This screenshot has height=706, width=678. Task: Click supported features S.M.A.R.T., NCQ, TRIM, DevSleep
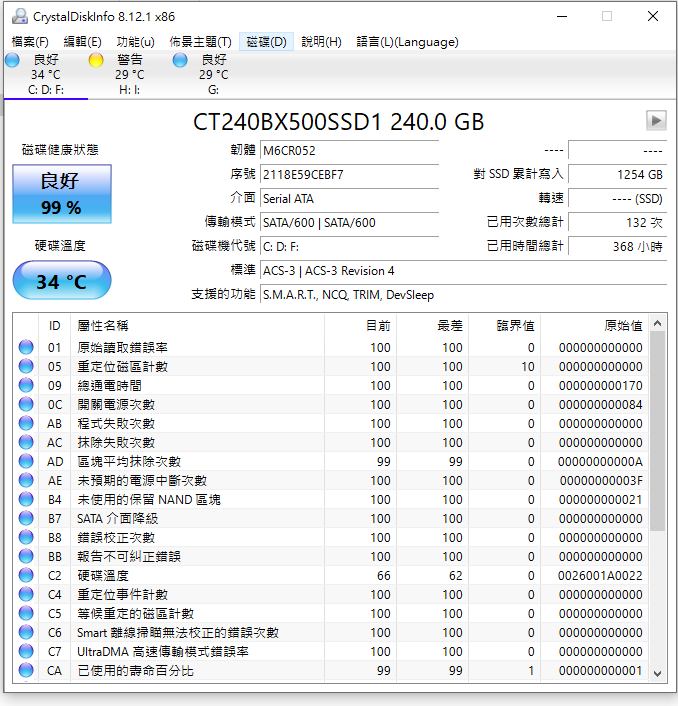click(463, 295)
